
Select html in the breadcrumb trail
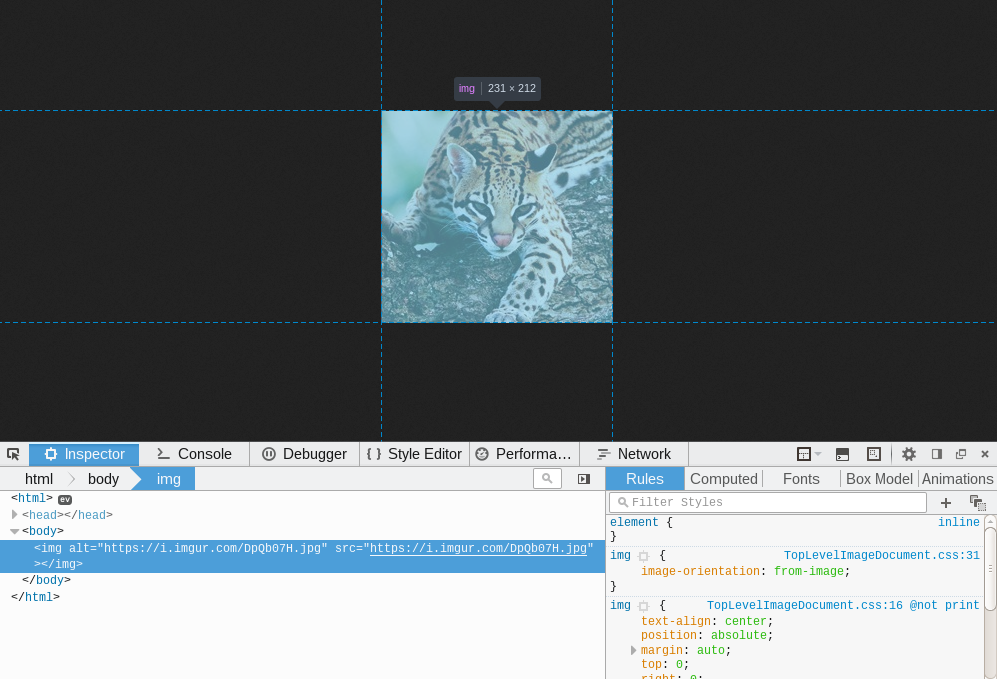(x=39, y=479)
